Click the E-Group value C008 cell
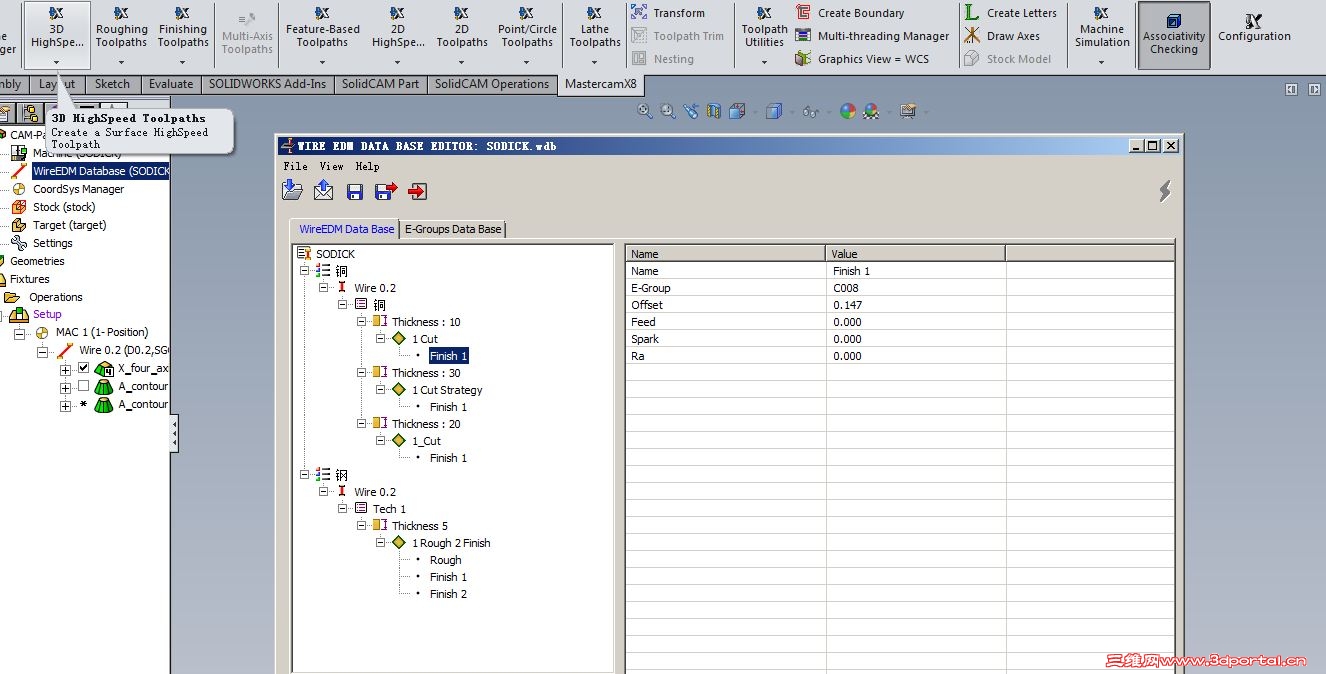 click(915, 288)
